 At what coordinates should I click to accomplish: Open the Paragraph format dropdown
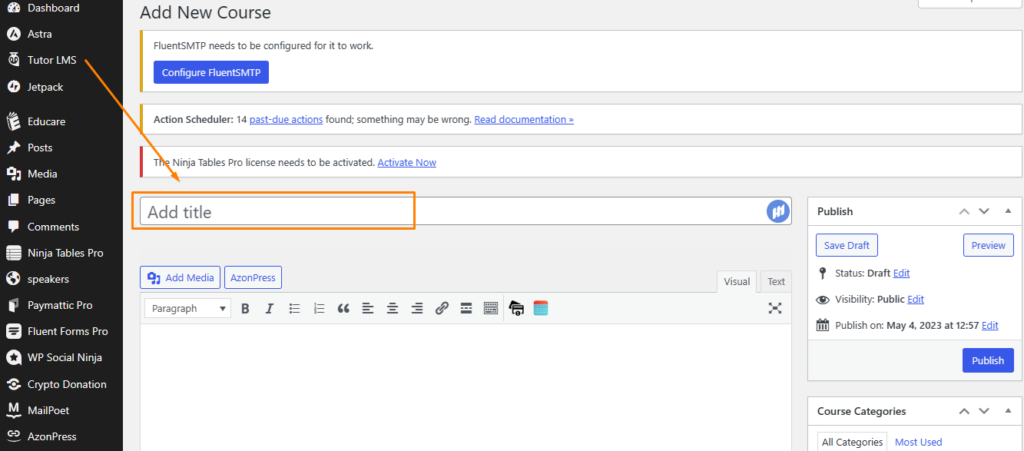pyautogui.click(x=187, y=309)
